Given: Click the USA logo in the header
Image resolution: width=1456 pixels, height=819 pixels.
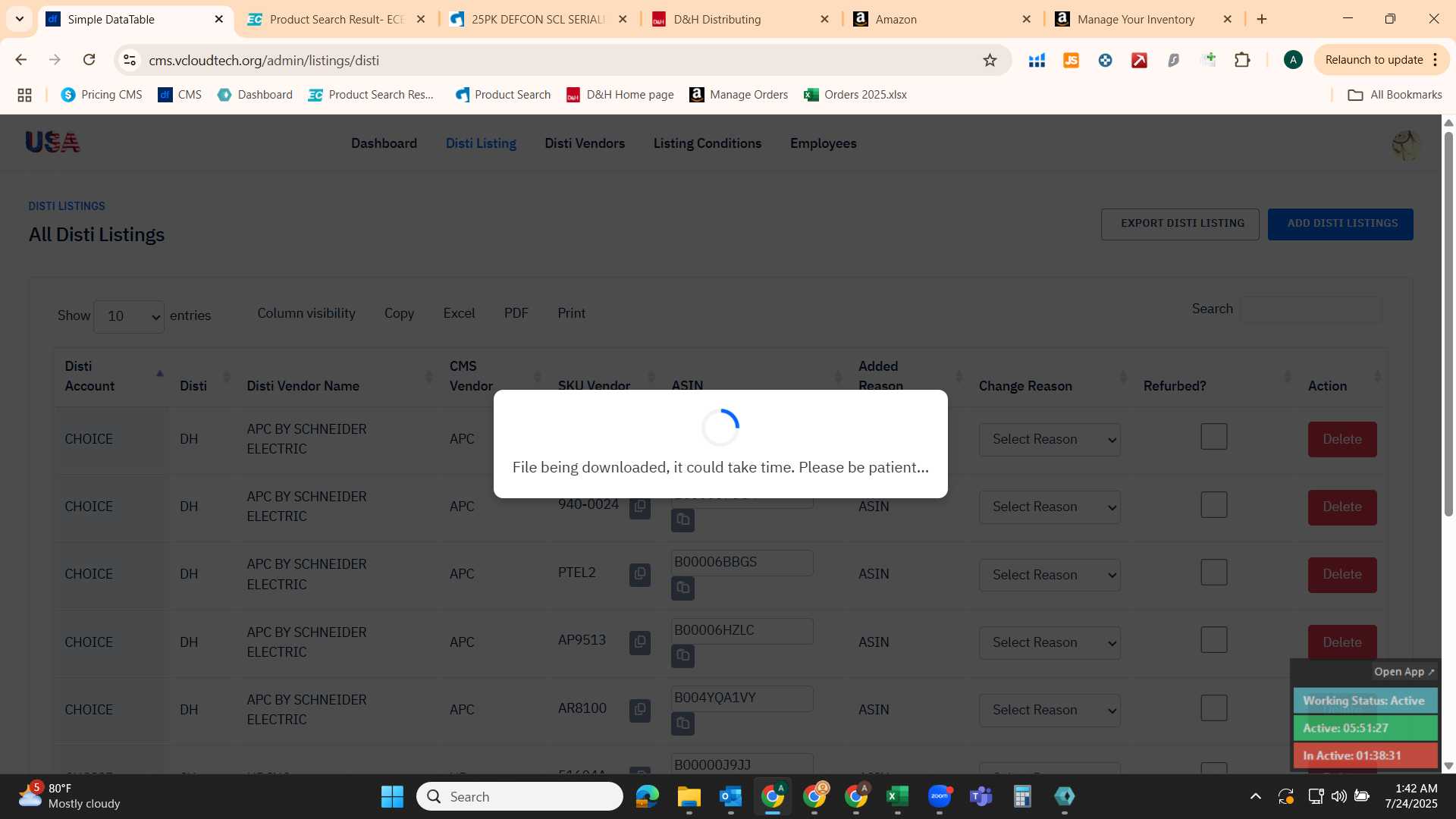Looking at the screenshot, I should pos(52,142).
